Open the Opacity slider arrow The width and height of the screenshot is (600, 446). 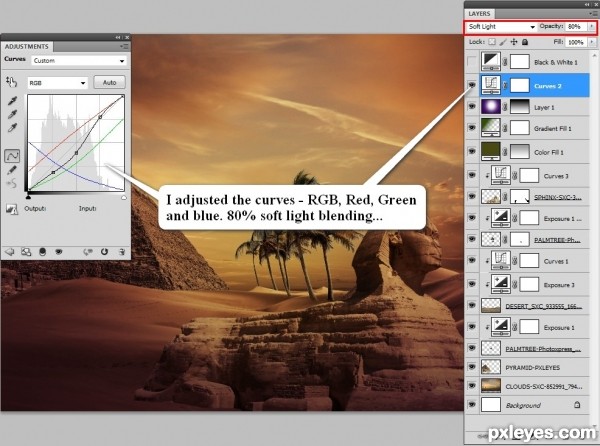coord(592,27)
